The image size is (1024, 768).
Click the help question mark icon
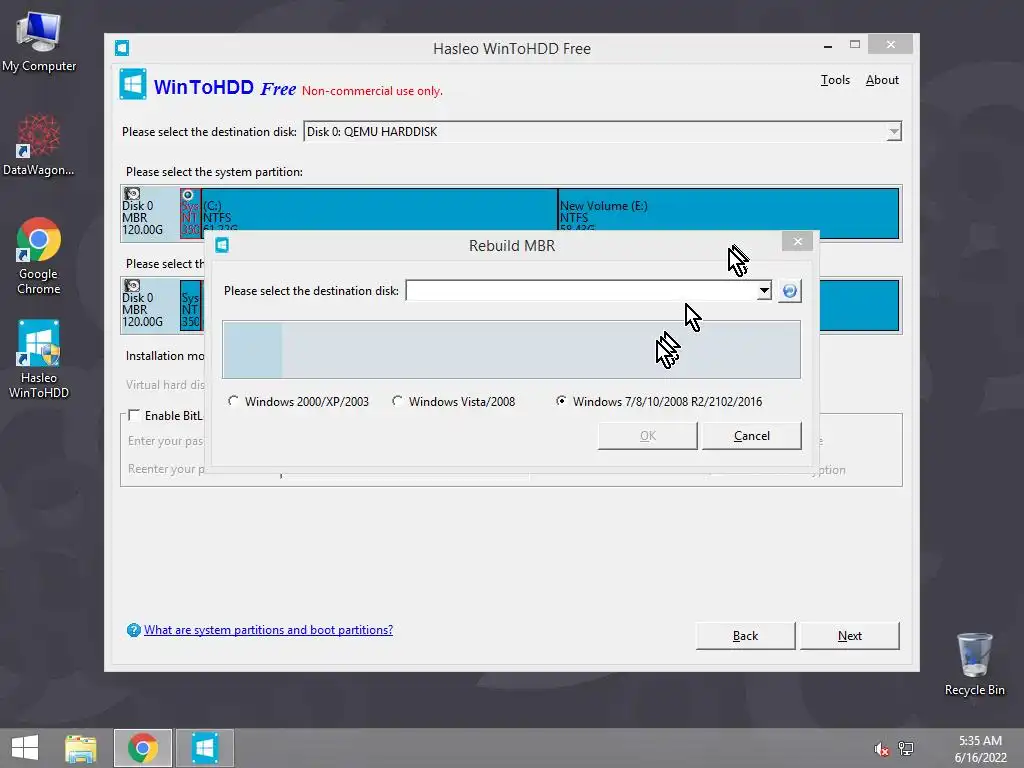pos(133,630)
